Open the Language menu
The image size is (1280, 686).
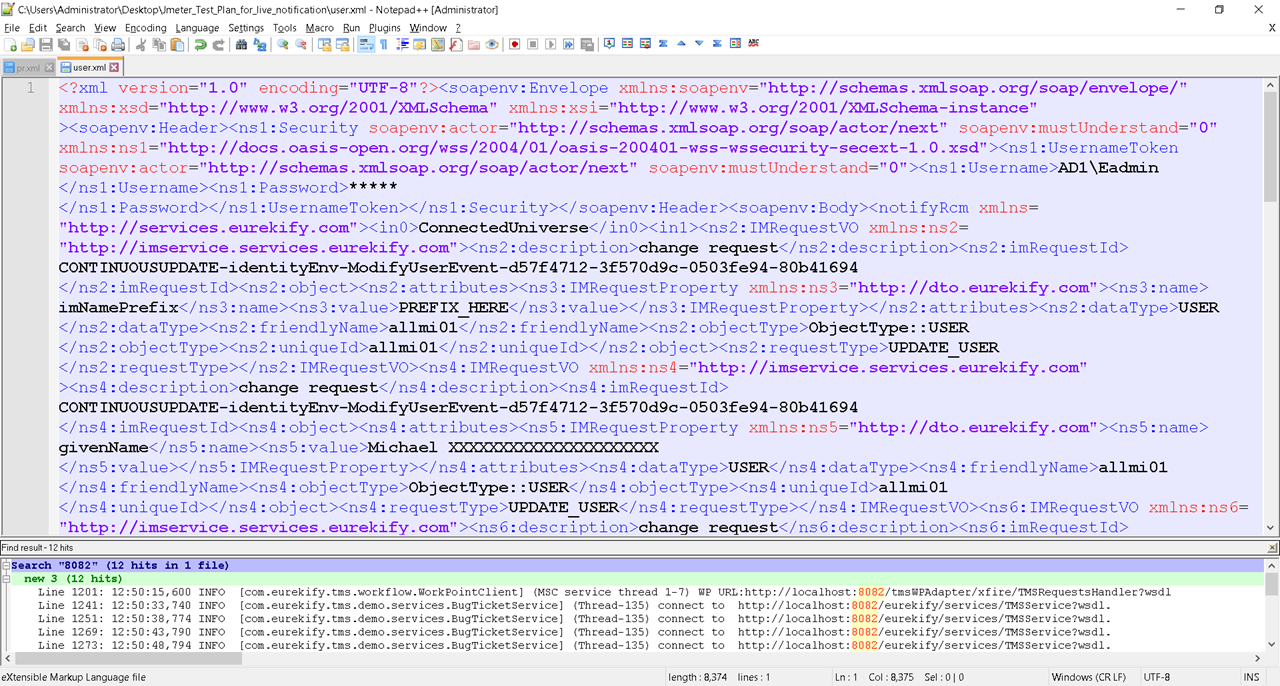(x=197, y=28)
